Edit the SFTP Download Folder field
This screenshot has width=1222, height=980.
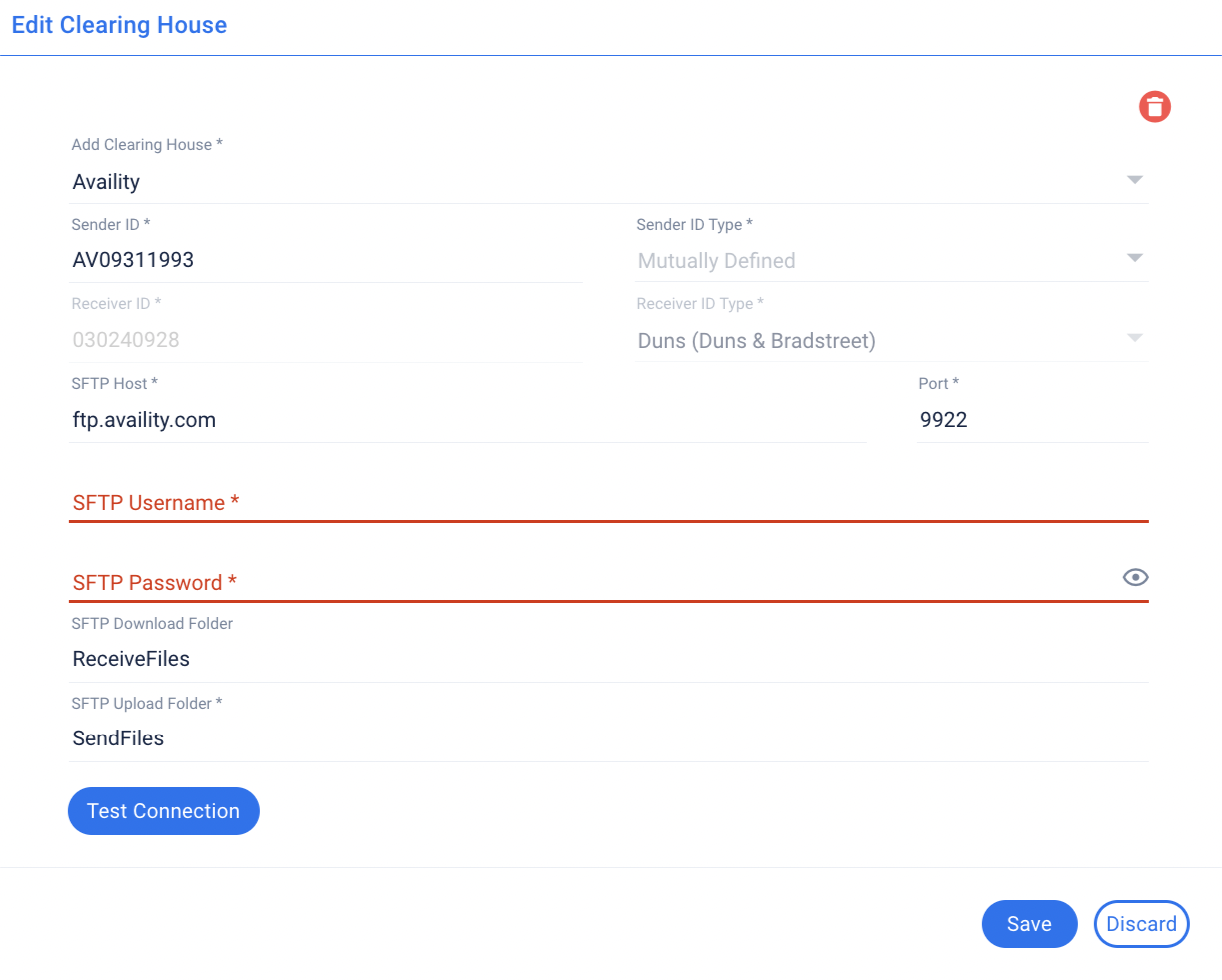[x=608, y=660]
